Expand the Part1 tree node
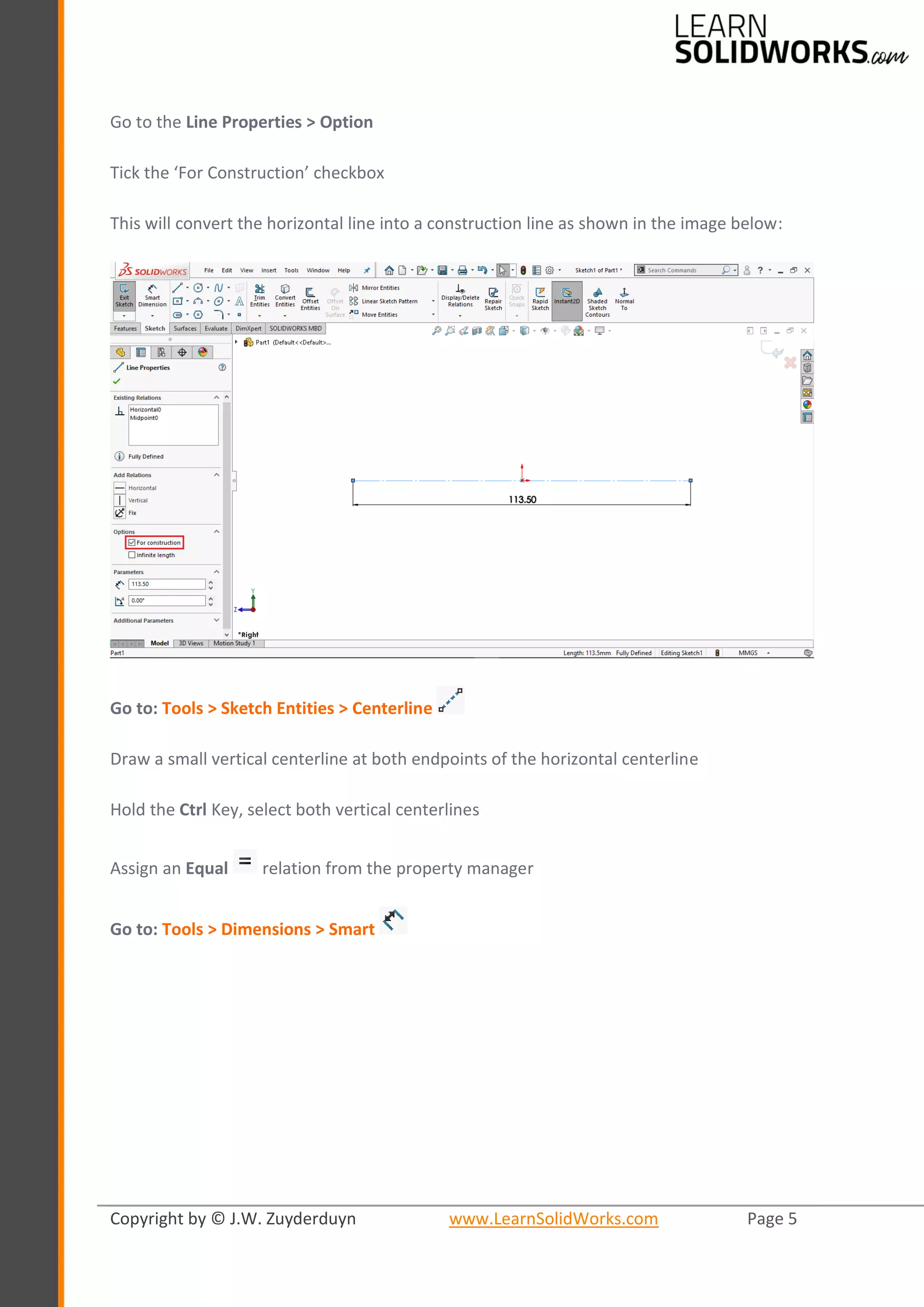The height and width of the screenshot is (1307, 924). coord(236,342)
